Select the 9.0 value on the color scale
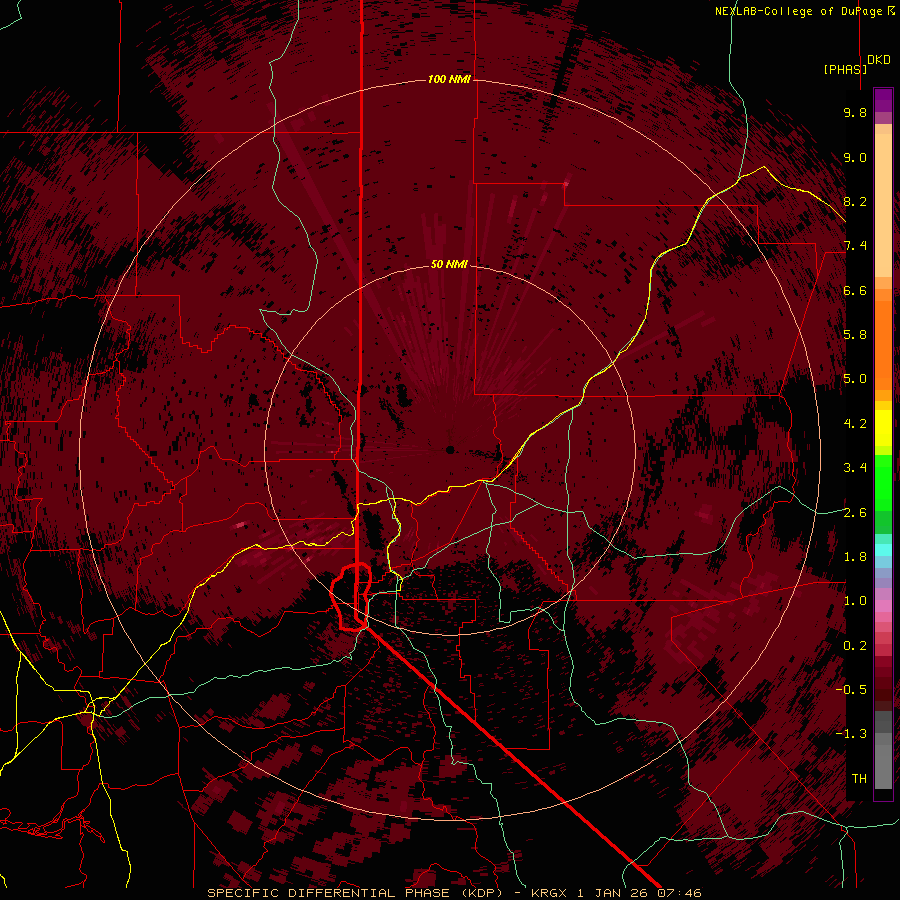 [x=855, y=157]
